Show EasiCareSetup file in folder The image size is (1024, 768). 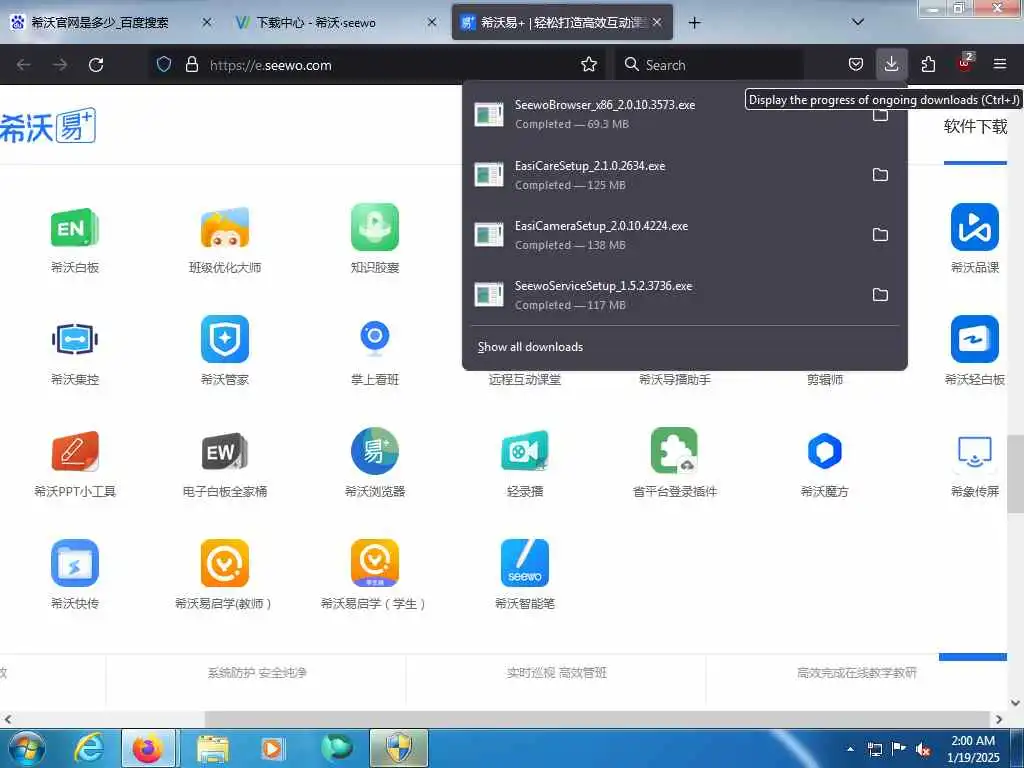point(880,174)
